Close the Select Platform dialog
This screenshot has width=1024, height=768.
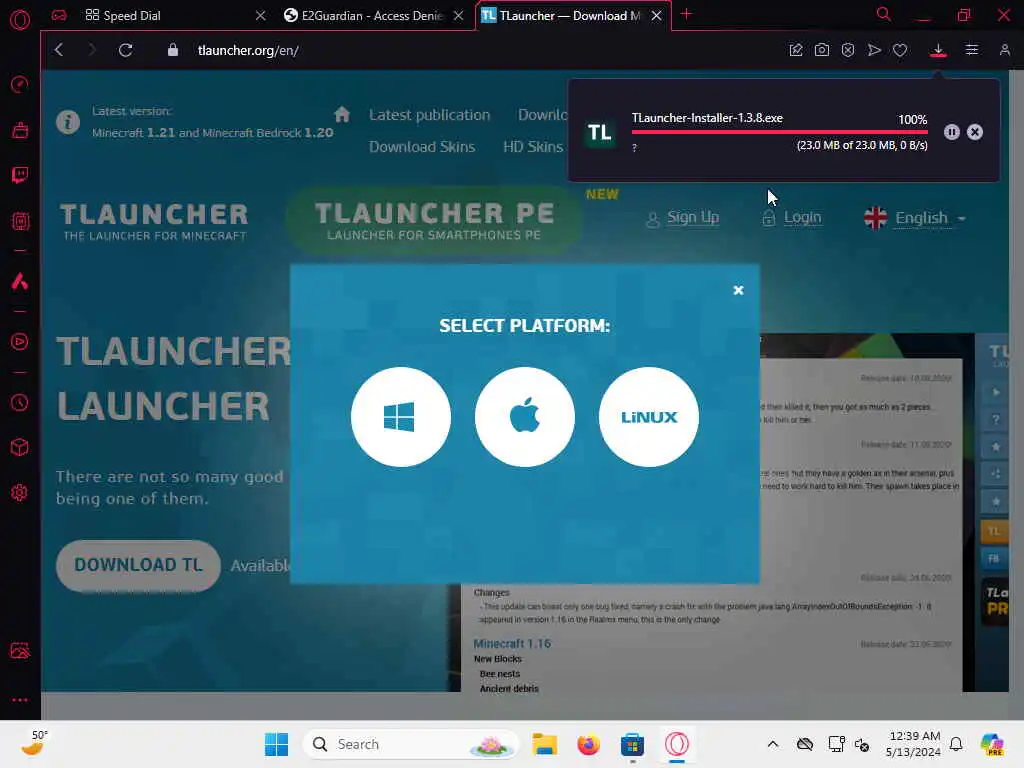[x=738, y=290]
